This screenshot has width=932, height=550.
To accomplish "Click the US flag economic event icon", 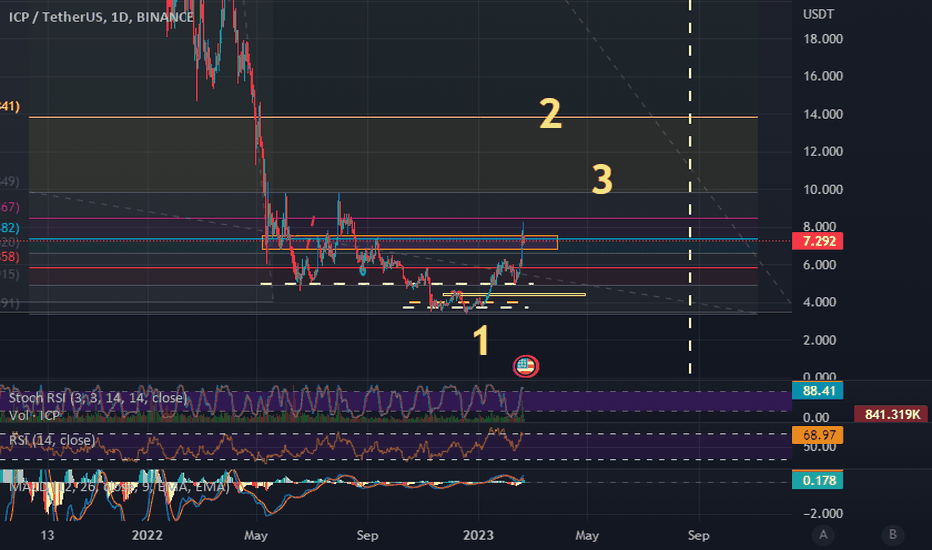I will click(x=526, y=366).
